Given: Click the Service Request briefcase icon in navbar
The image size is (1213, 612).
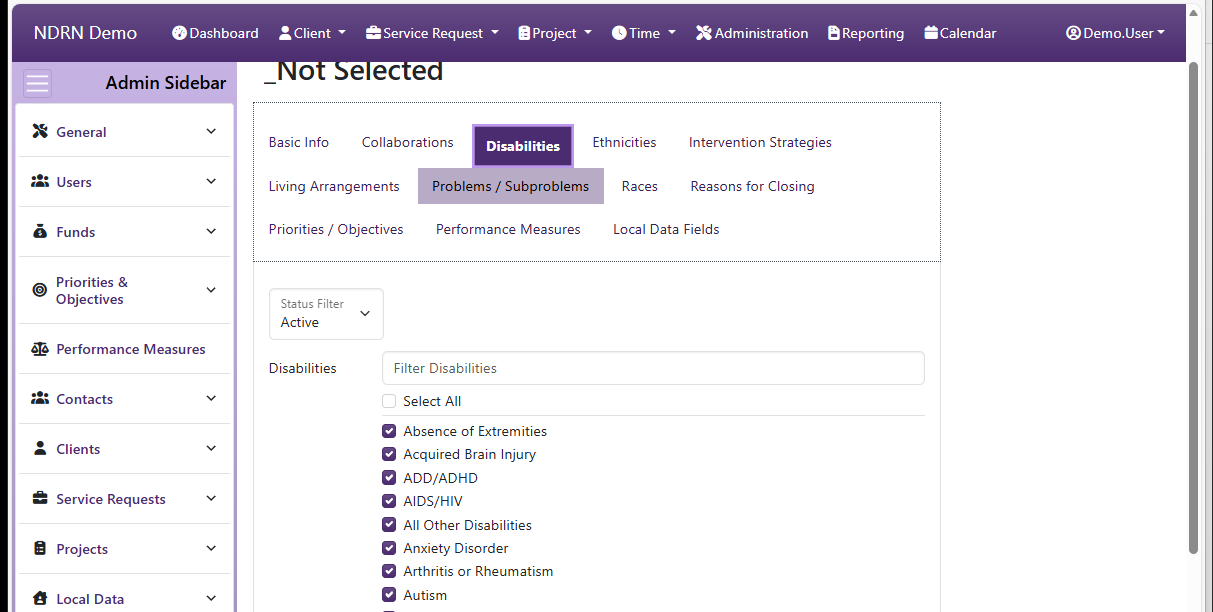Looking at the screenshot, I should (373, 33).
